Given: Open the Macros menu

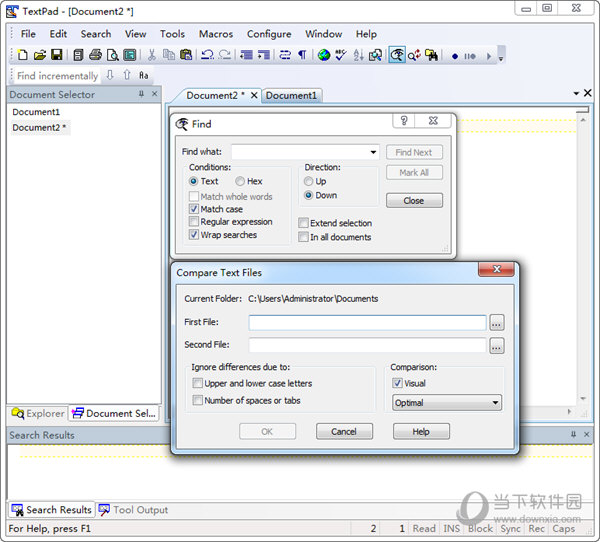Looking at the screenshot, I should tap(216, 34).
